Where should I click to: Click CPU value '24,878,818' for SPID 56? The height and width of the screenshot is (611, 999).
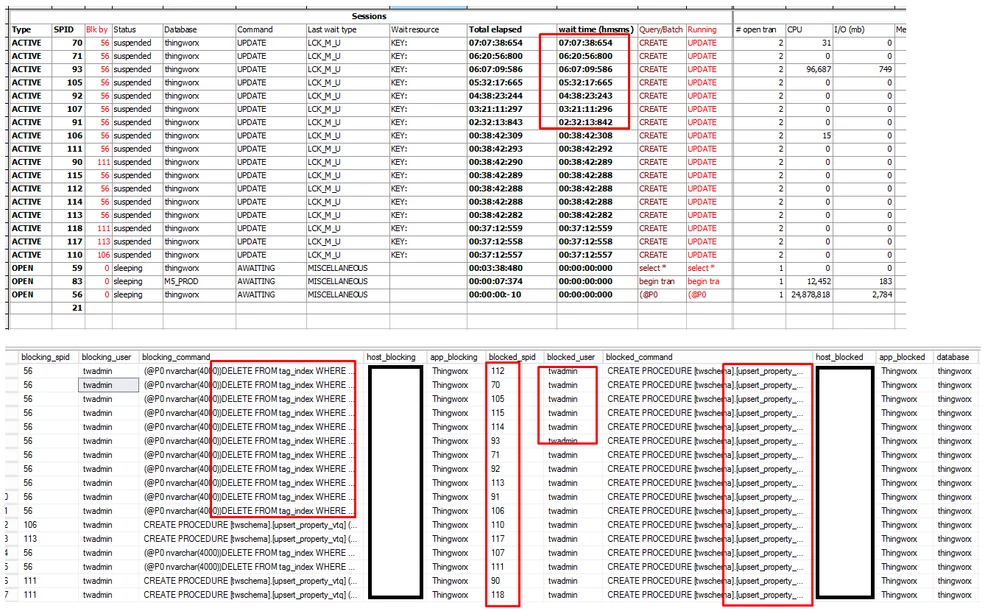(810, 294)
